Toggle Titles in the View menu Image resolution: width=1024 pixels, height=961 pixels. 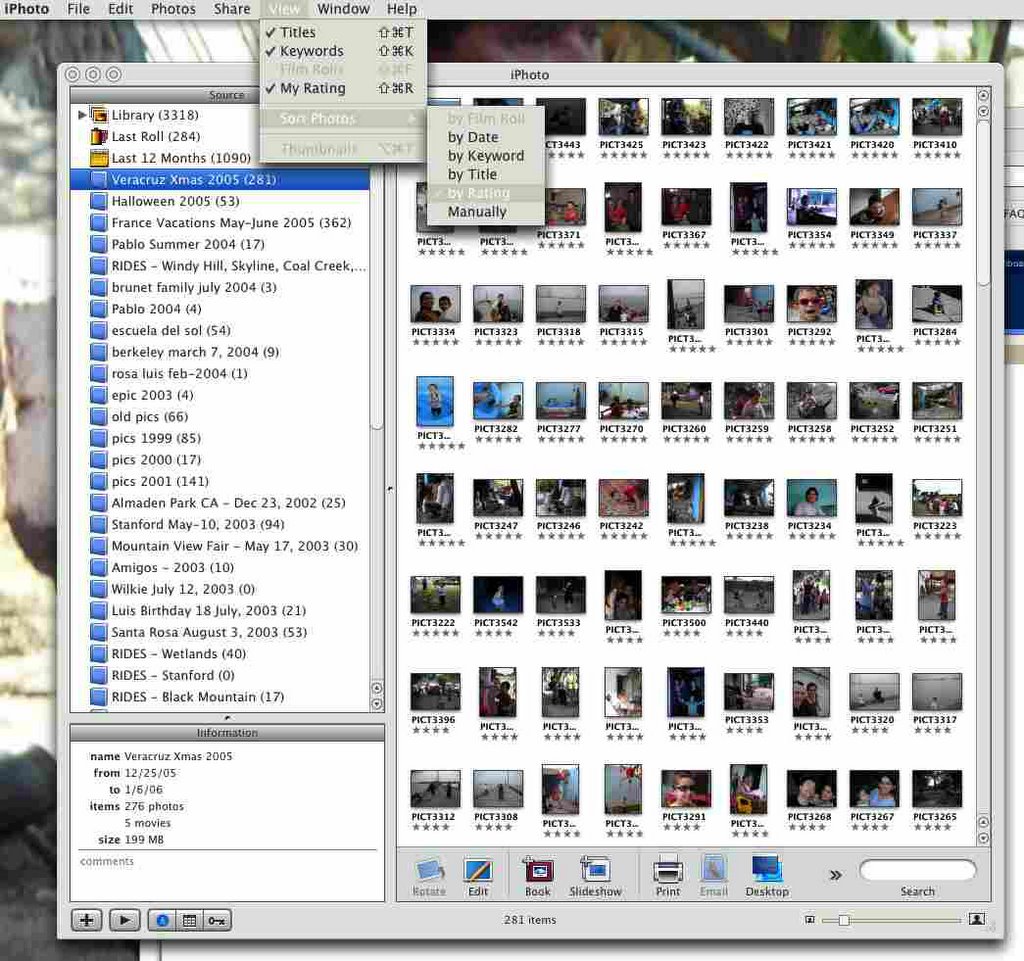point(343,32)
